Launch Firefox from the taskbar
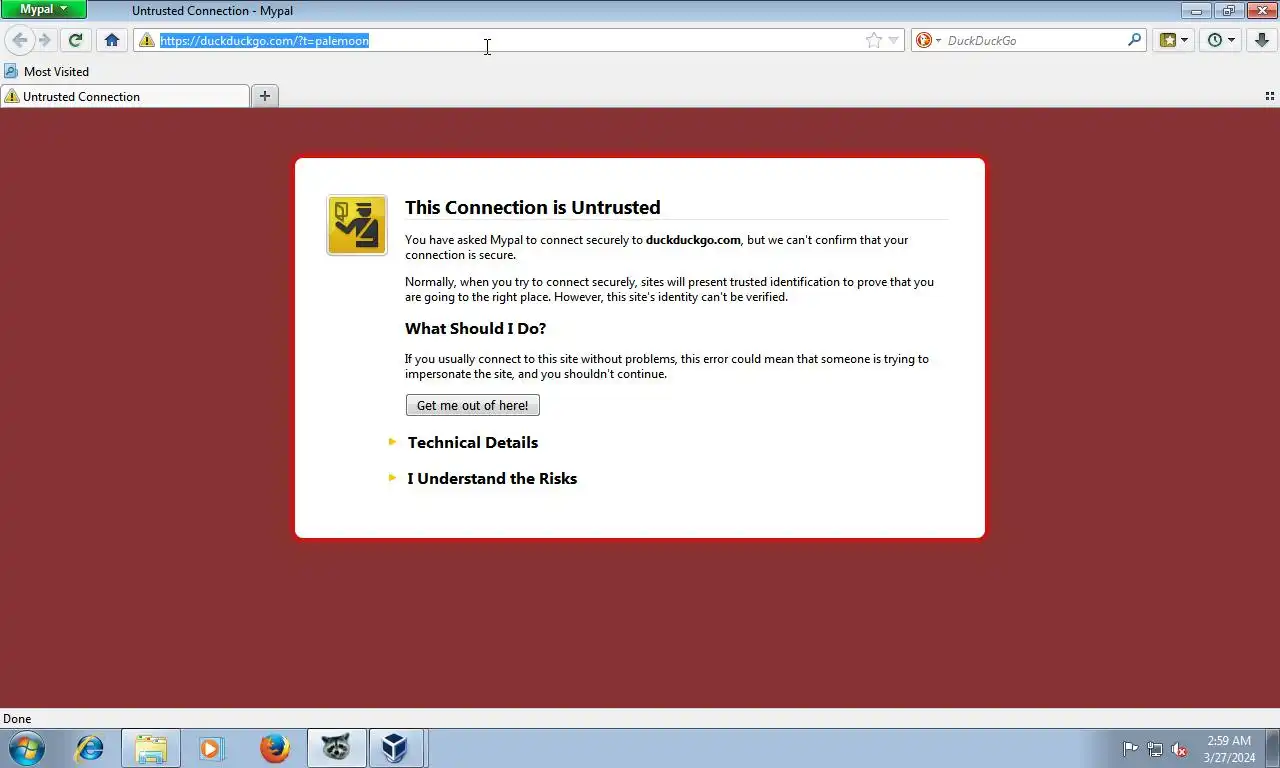Viewport: 1280px width, 768px height. (x=274, y=748)
